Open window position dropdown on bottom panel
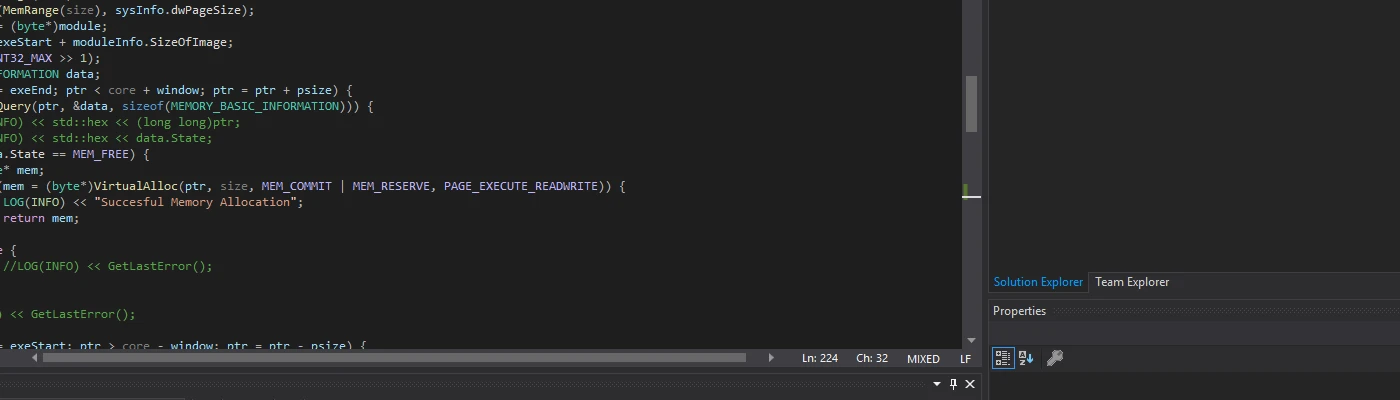 pyautogui.click(x=937, y=384)
